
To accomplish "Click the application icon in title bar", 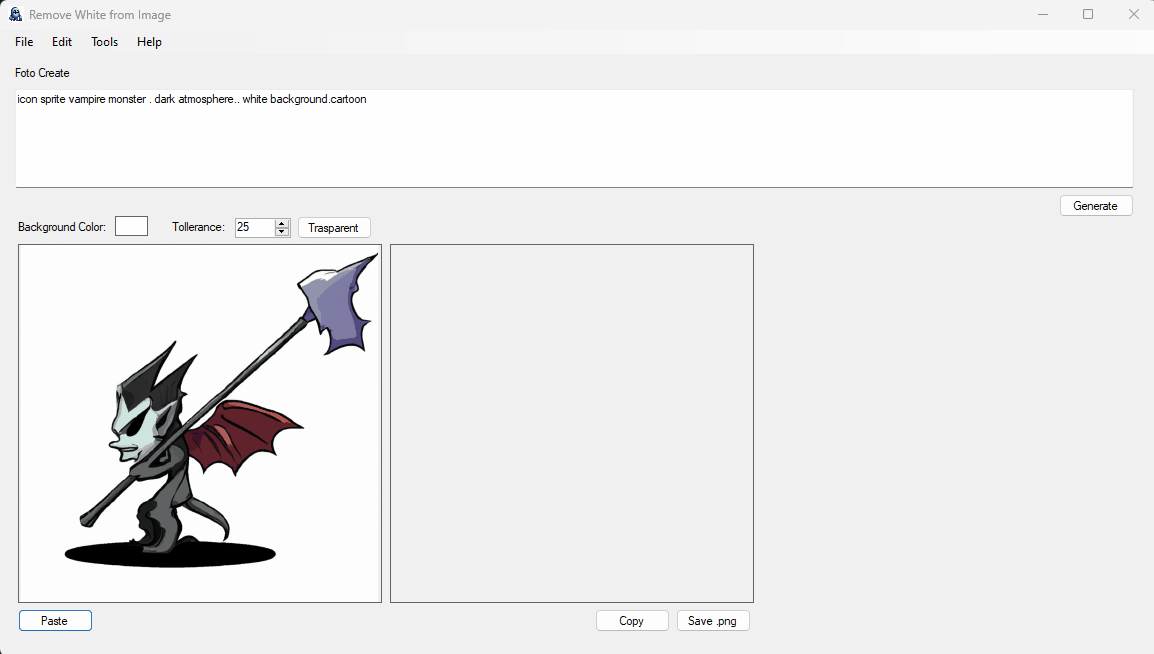I will (15, 15).
